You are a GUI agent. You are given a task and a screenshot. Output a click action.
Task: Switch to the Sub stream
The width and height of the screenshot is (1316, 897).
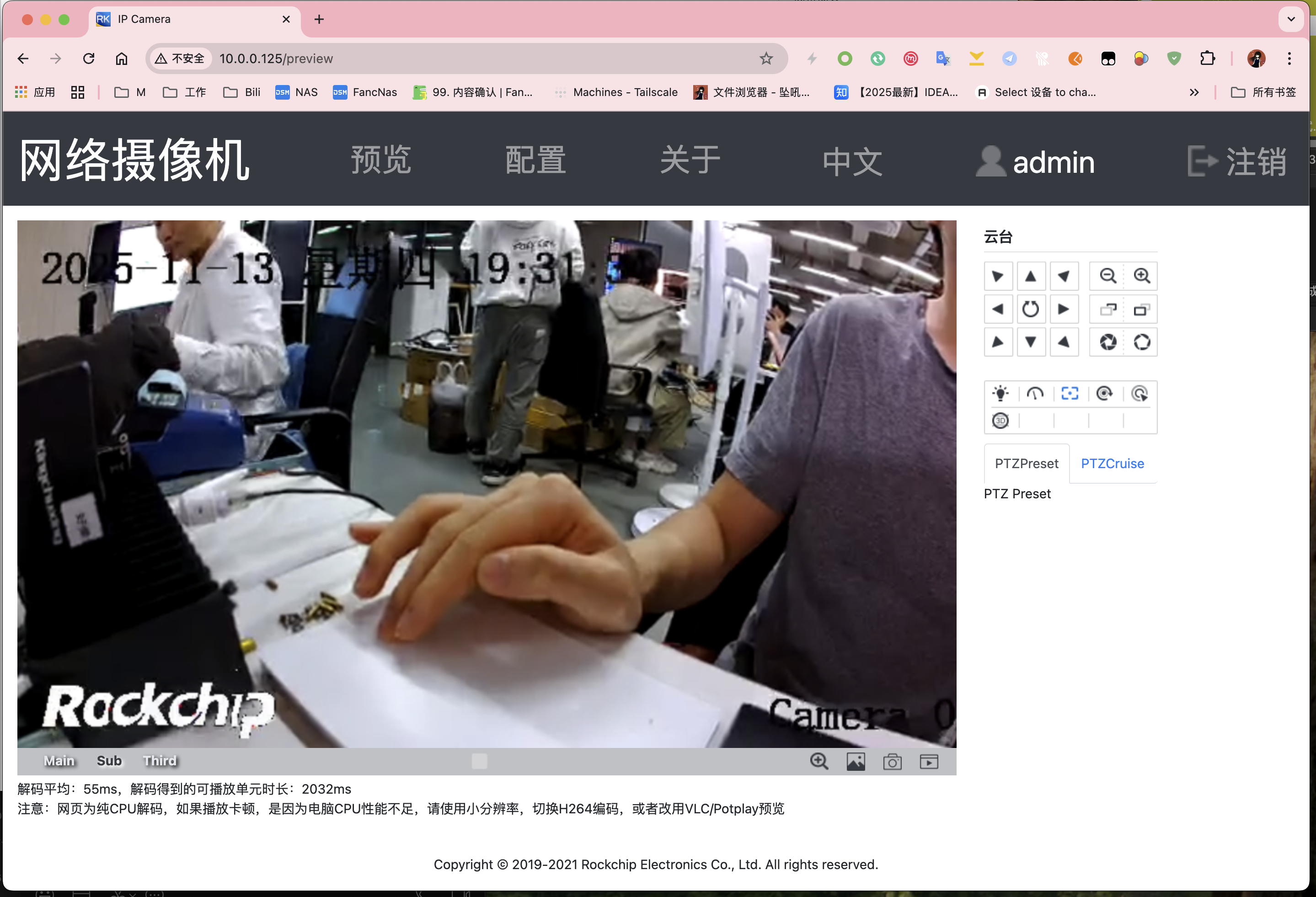click(x=109, y=761)
